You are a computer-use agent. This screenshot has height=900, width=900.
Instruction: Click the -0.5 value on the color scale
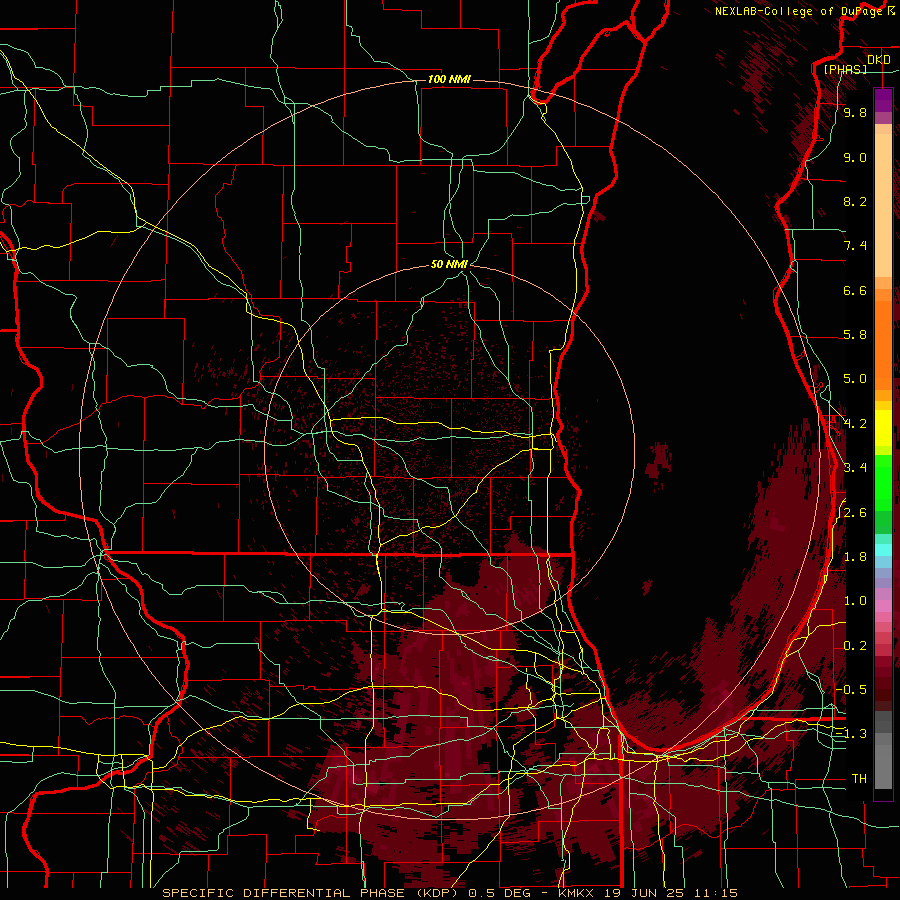point(851,690)
